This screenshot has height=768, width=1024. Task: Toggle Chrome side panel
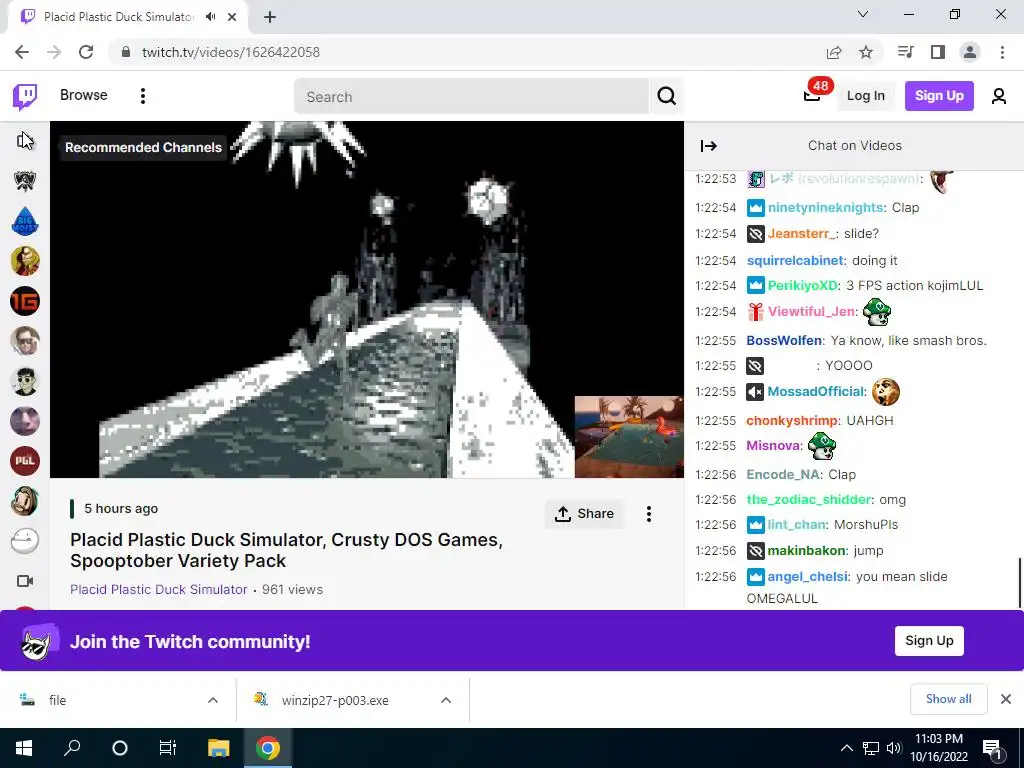937,52
